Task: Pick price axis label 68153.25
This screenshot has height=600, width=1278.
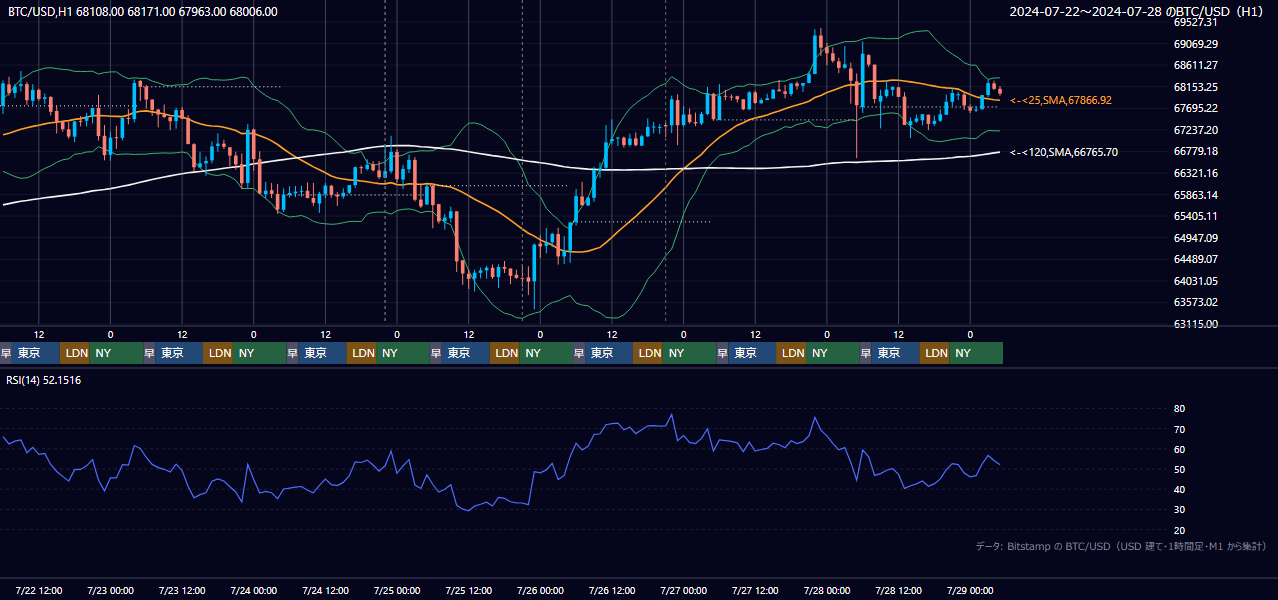Action: 1195,87
